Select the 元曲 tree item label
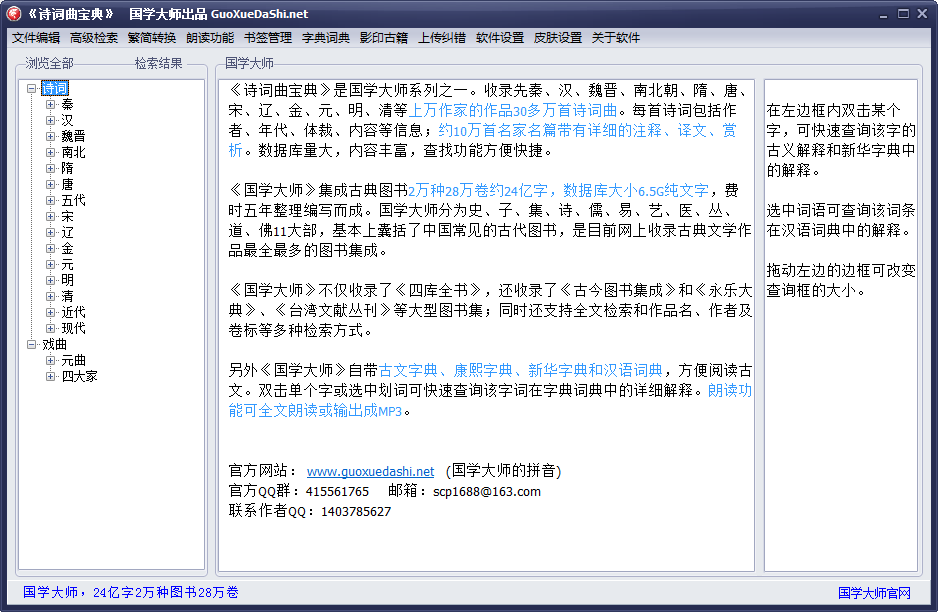 (x=74, y=360)
